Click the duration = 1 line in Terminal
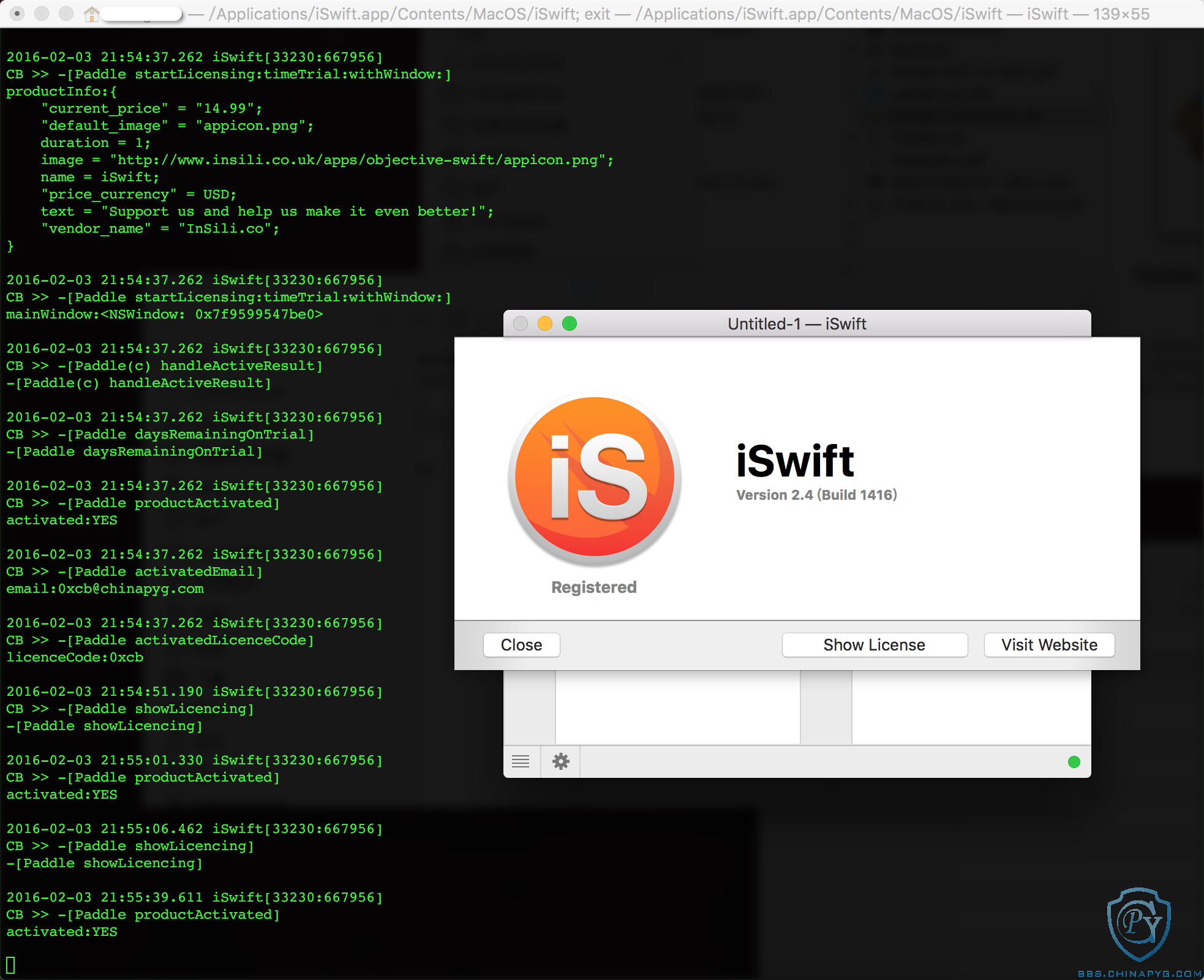 [x=96, y=143]
